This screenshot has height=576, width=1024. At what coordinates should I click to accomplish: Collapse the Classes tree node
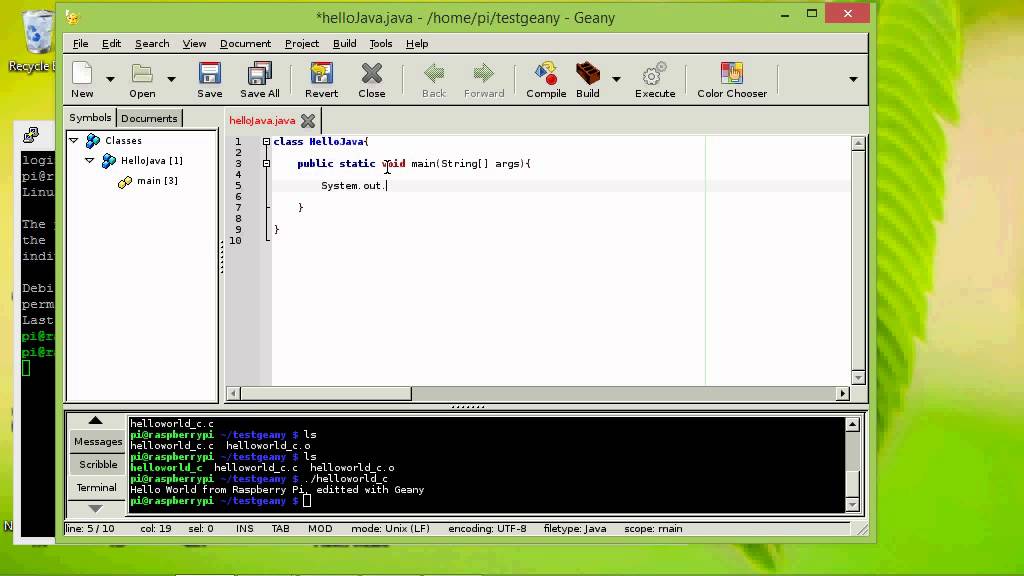[x=74, y=140]
